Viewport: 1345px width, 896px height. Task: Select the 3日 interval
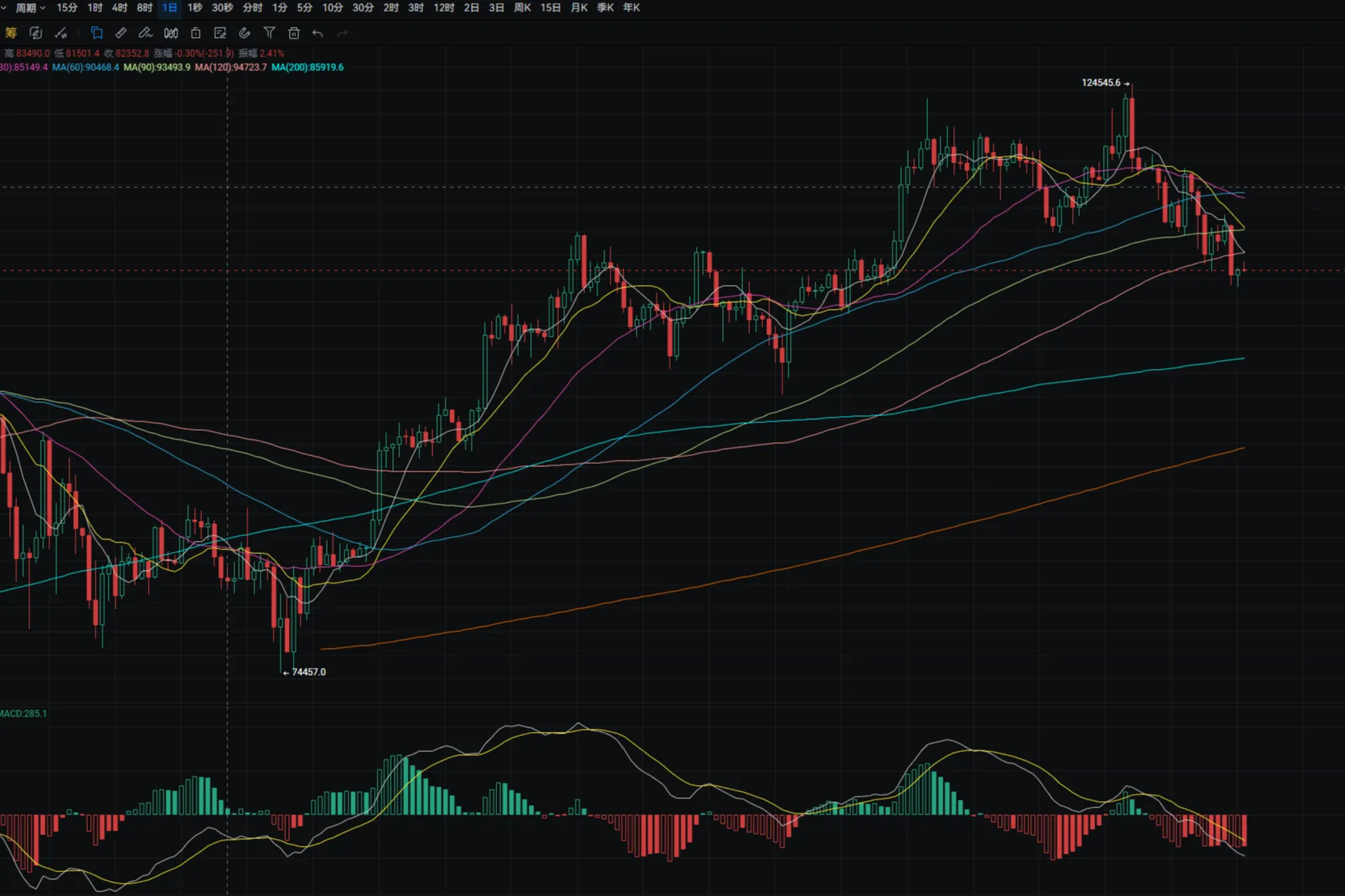[496, 8]
